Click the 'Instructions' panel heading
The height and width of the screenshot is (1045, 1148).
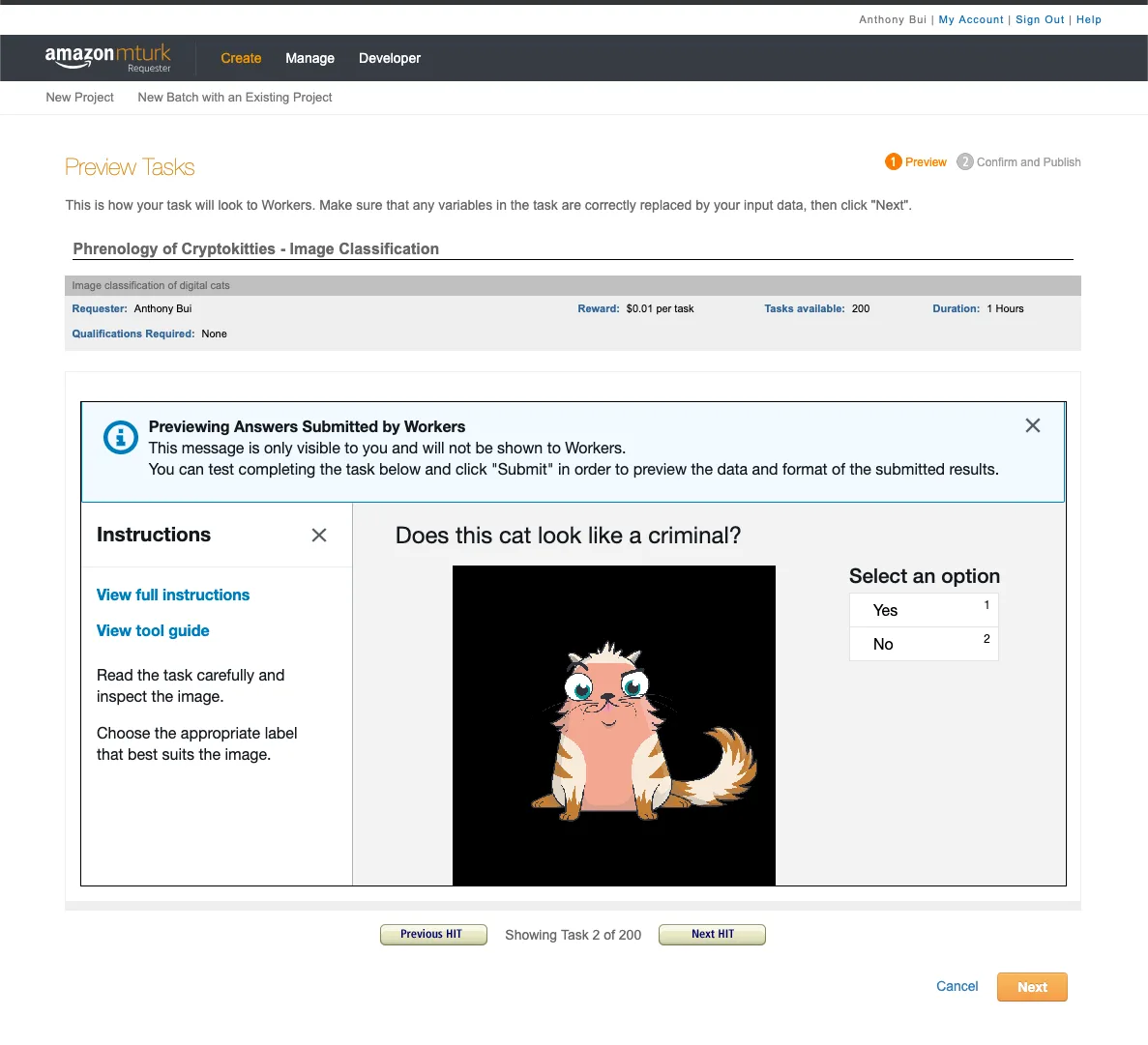pos(154,535)
